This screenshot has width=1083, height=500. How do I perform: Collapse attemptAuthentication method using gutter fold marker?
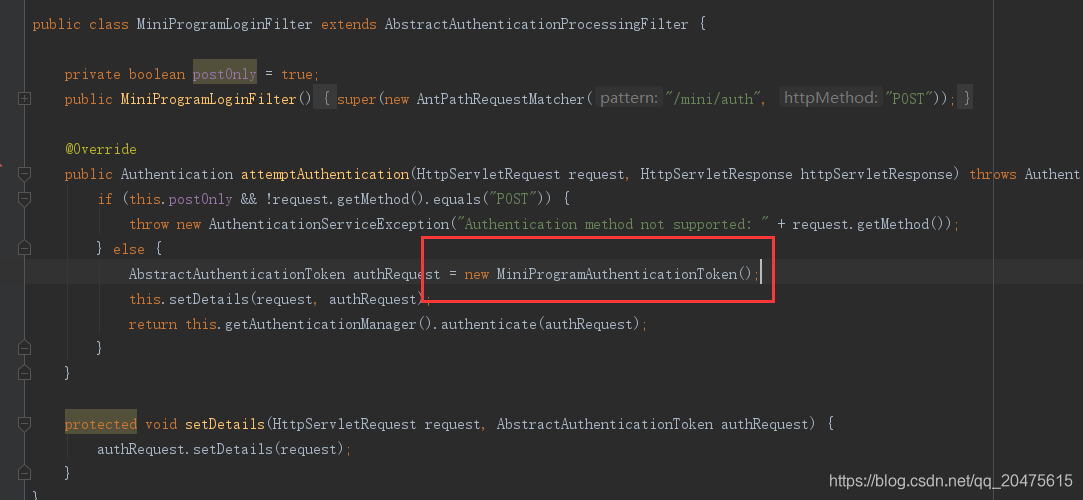[x=24, y=174]
